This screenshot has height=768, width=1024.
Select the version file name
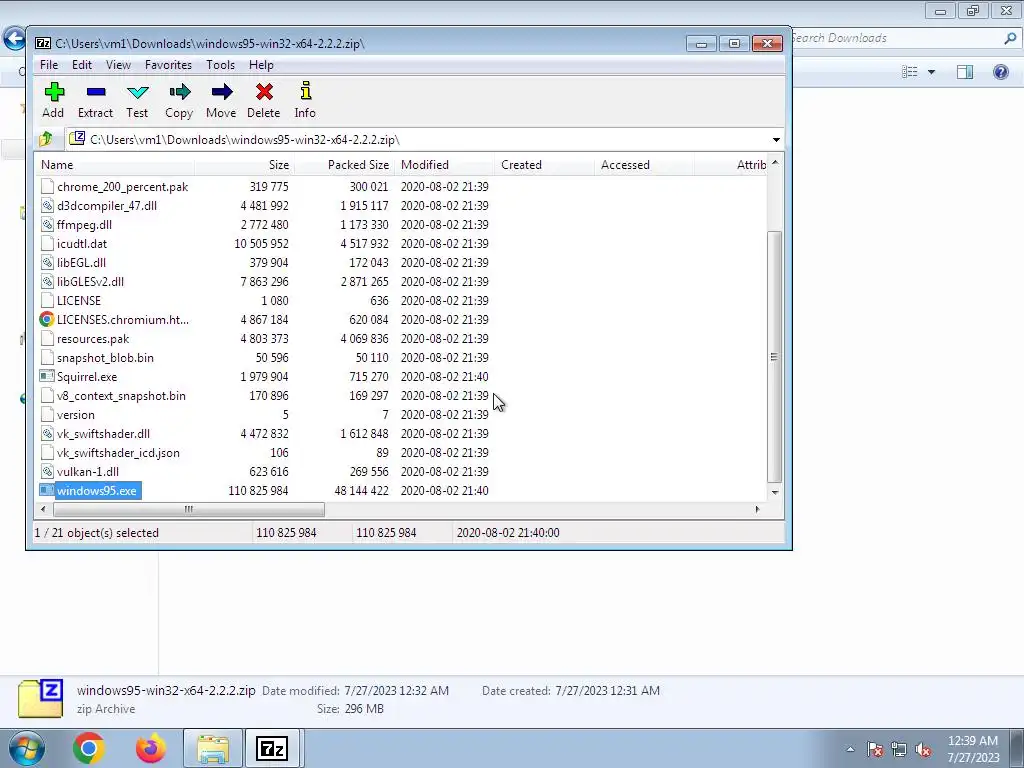click(x=76, y=415)
